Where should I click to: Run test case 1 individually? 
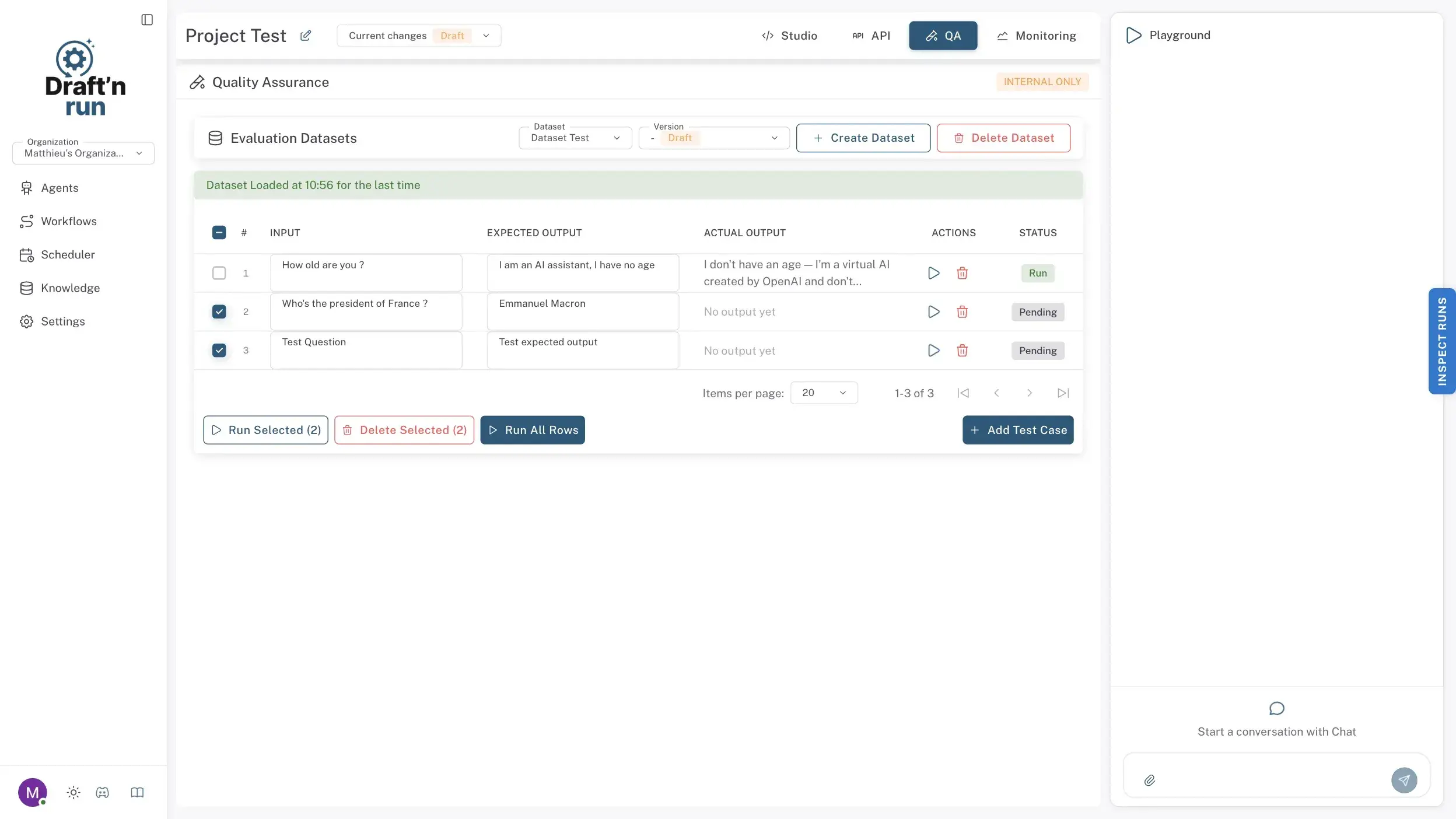click(x=933, y=273)
